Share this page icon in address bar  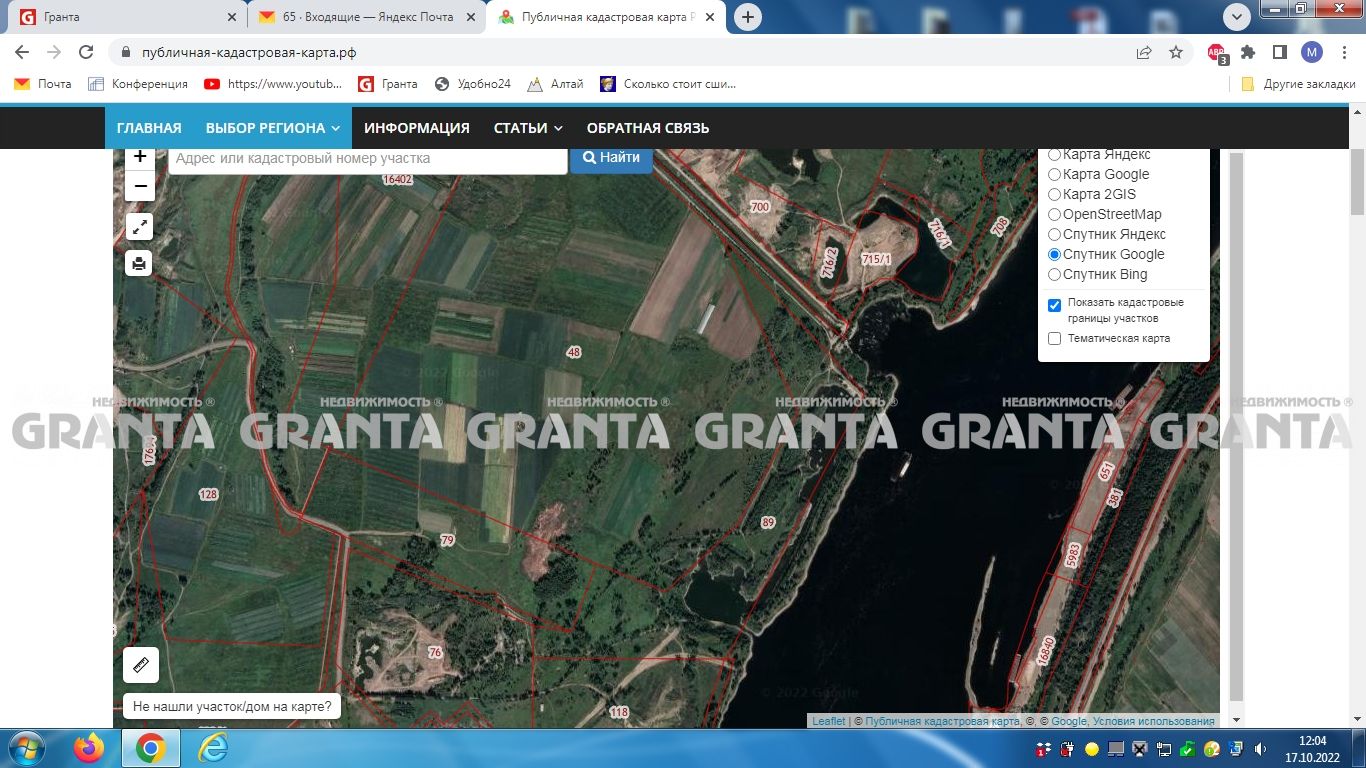(1144, 52)
